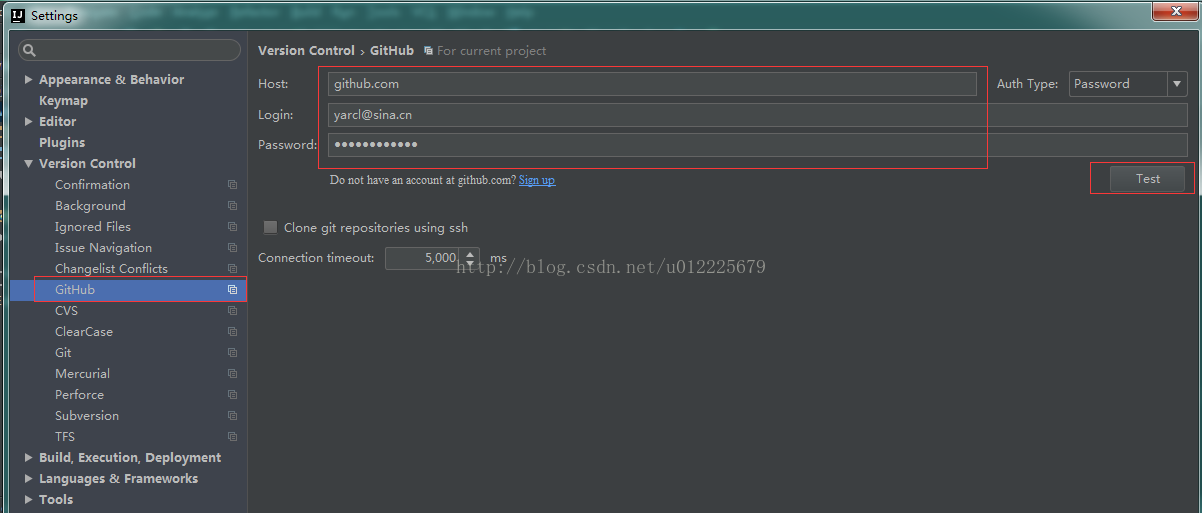The width and height of the screenshot is (1202, 513).
Task: Select the CVS settings entry
Action: pos(66,311)
